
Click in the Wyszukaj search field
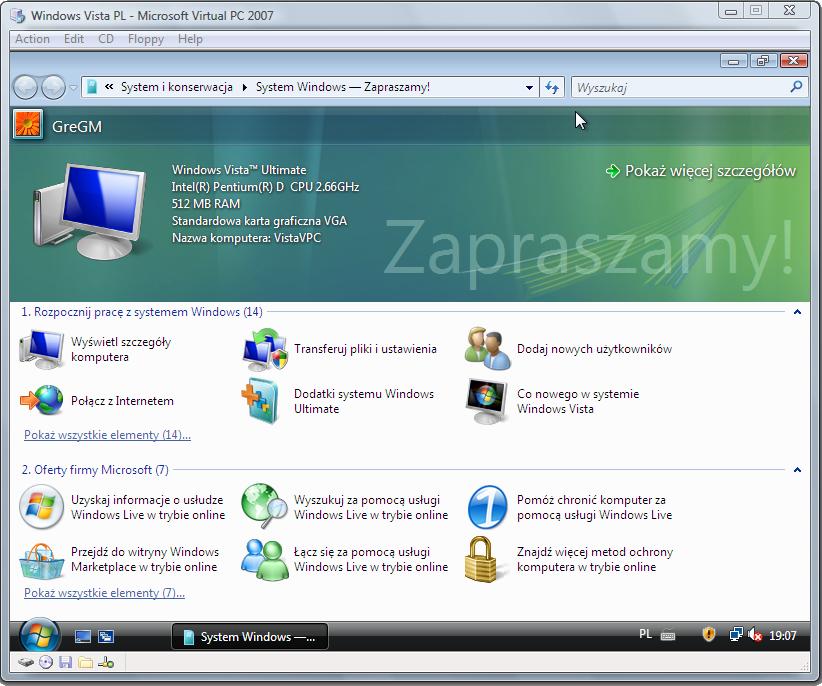679,88
